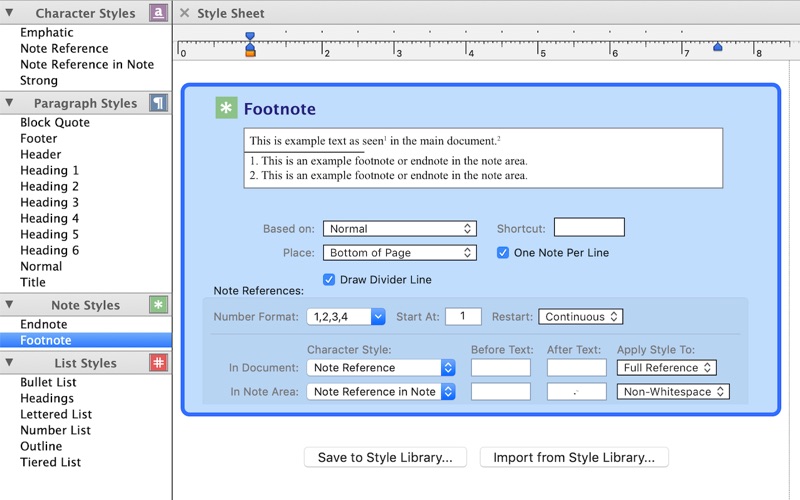Click In Note Area Before Text field
Viewport: 800px width, 500px height.
click(501, 391)
